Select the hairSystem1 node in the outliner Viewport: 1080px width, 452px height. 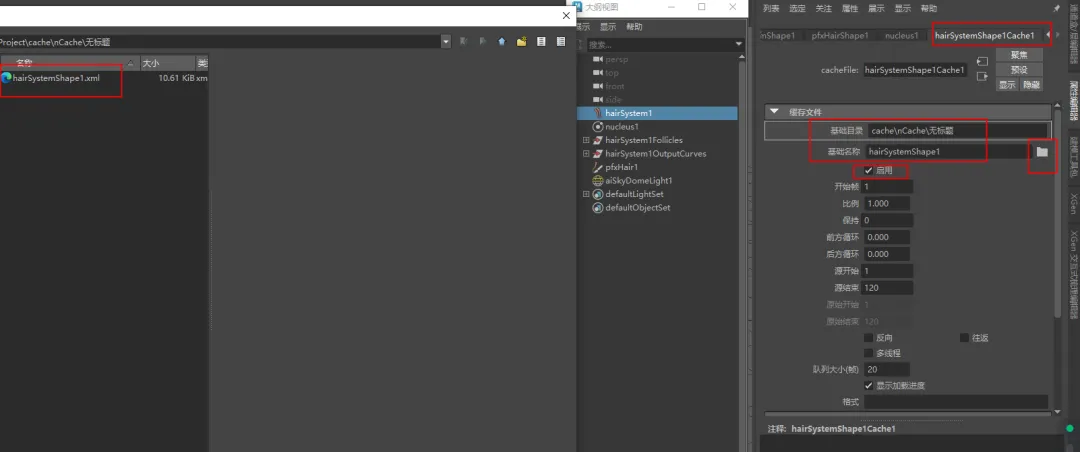pos(628,113)
